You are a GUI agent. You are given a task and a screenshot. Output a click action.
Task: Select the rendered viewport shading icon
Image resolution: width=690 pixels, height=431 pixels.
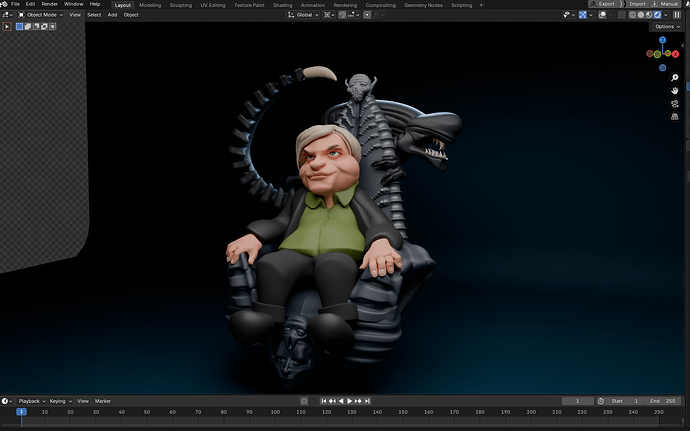coord(657,15)
